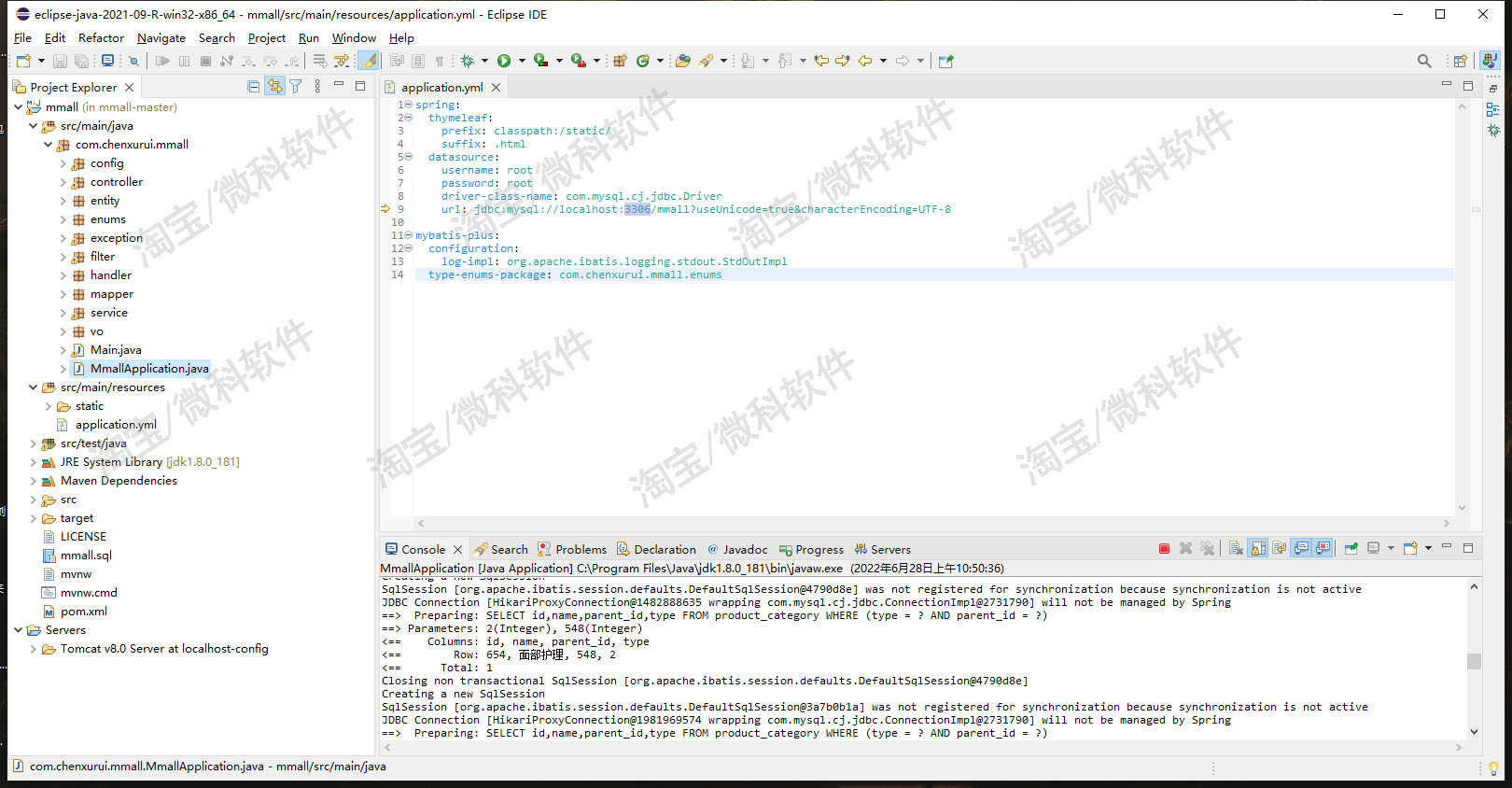
Task: Switch to the Servers tab
Action: pos(882,549)
